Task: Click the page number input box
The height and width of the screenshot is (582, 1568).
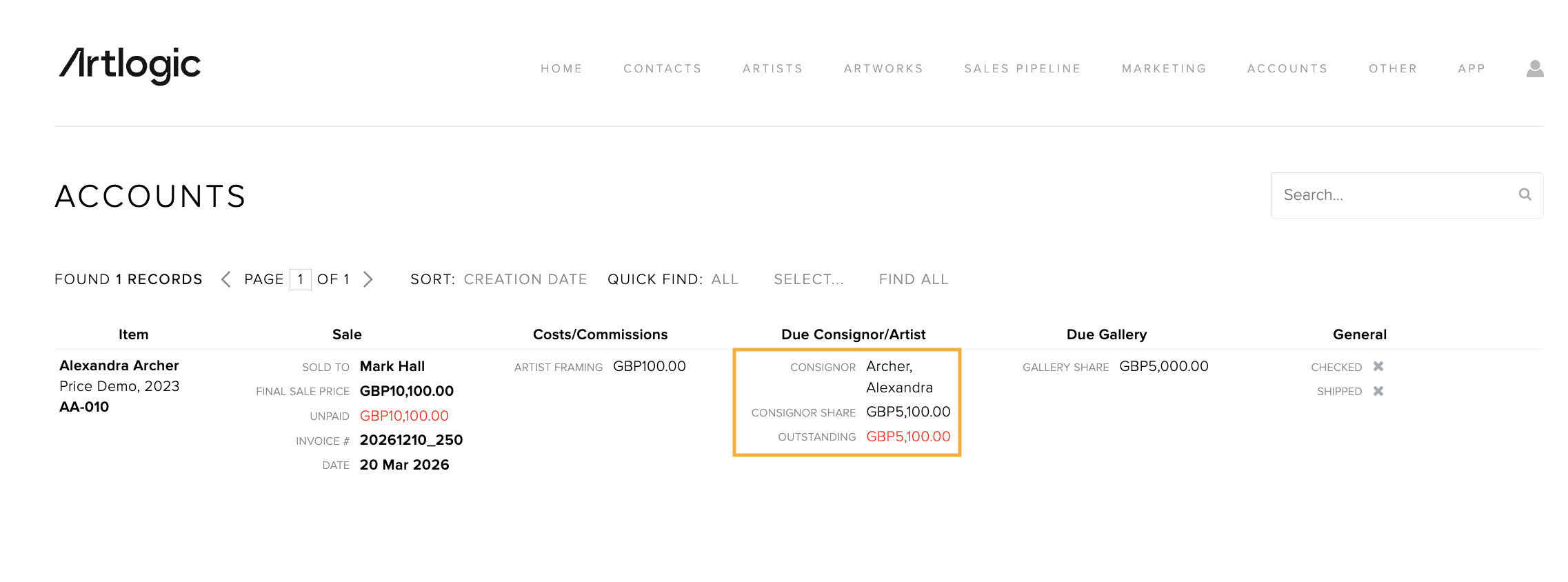Action: [300, 279]
